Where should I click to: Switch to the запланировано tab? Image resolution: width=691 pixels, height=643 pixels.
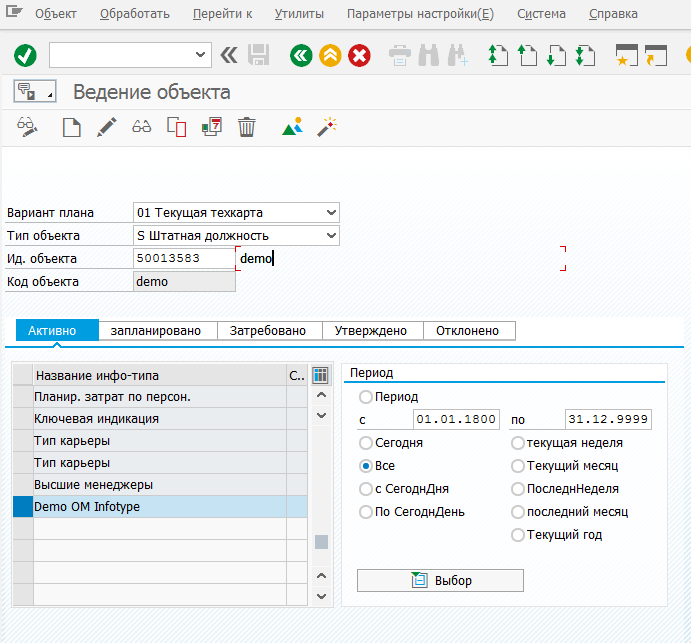pyautogui.click(x=158, y=331)
